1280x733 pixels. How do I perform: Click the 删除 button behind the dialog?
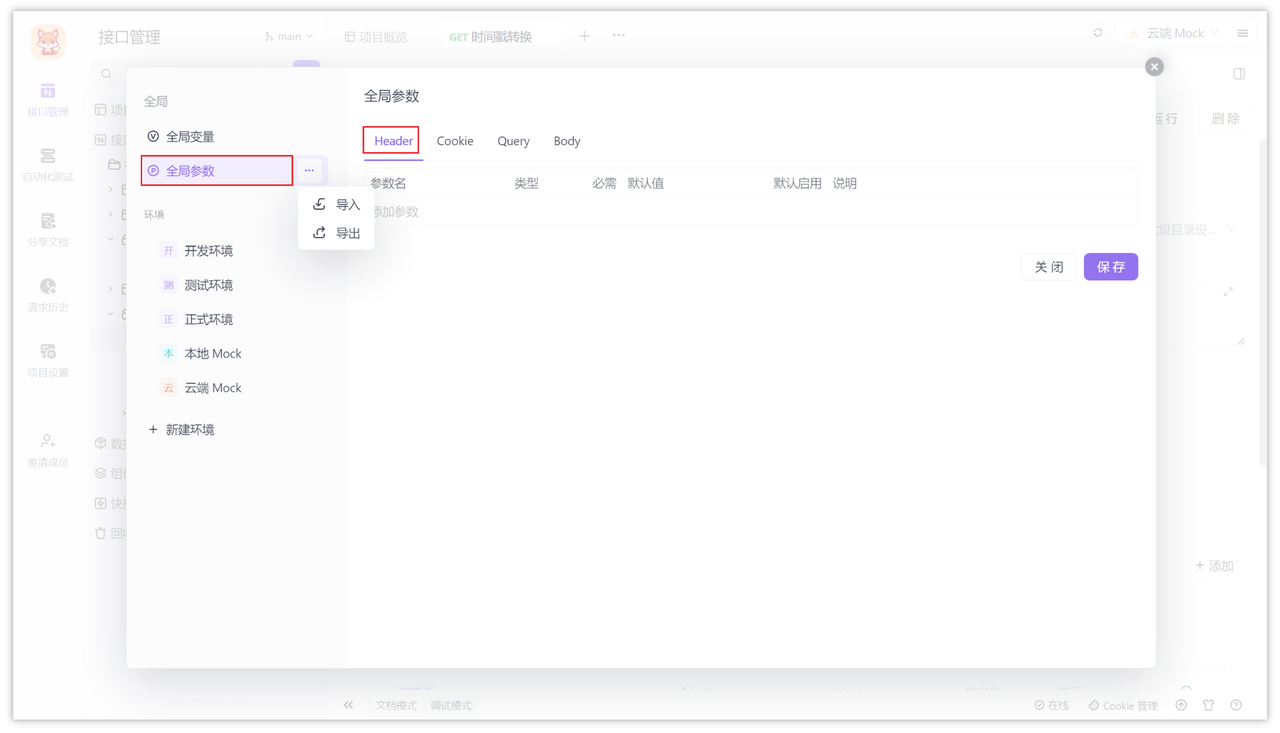point(1226,118)
